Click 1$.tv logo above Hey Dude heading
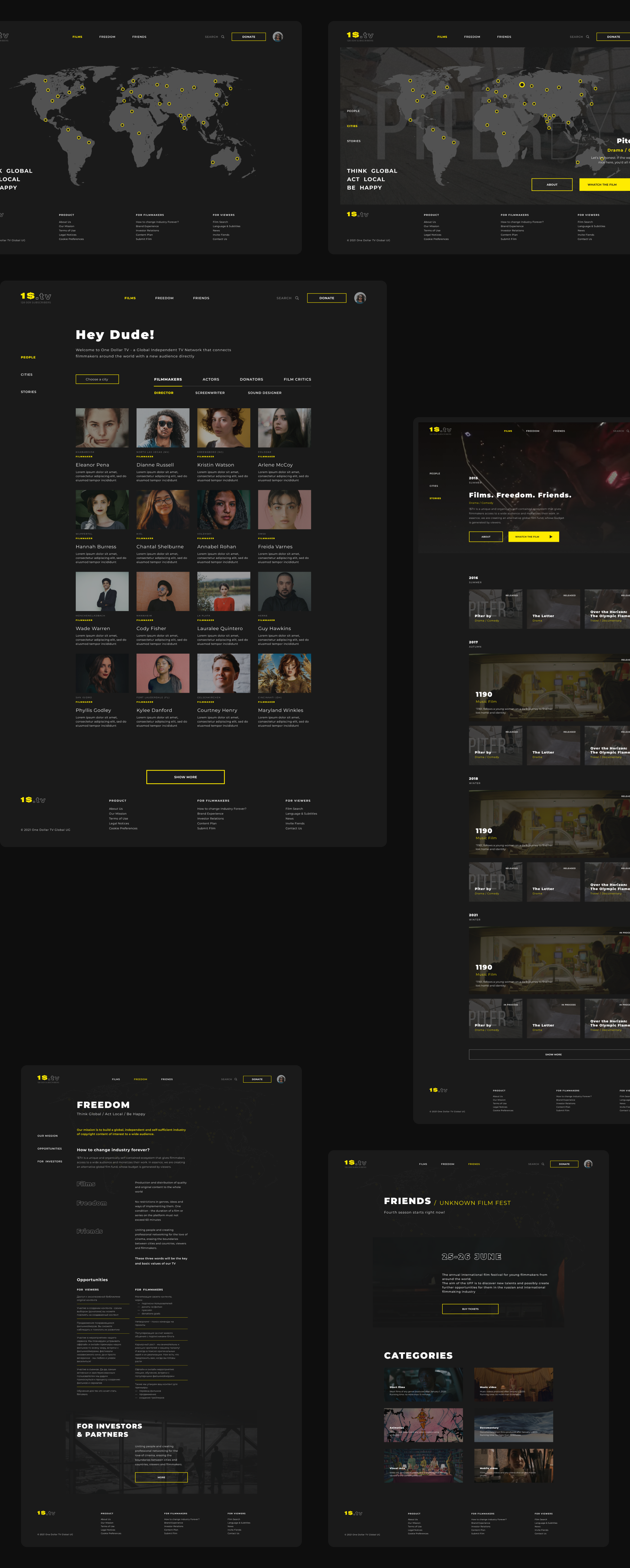This screenshot has height=1568, width=630. click(x=36, y=296)
